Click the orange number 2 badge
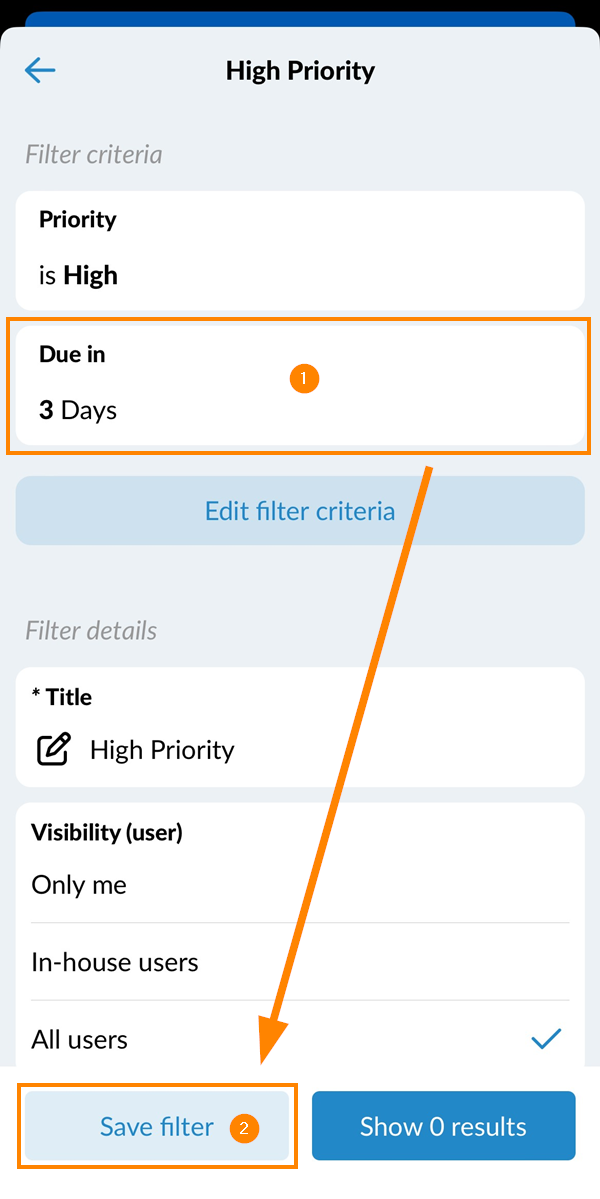Image resolution: width=600 pixels, height=1199 pixels. pos(244,1128)
